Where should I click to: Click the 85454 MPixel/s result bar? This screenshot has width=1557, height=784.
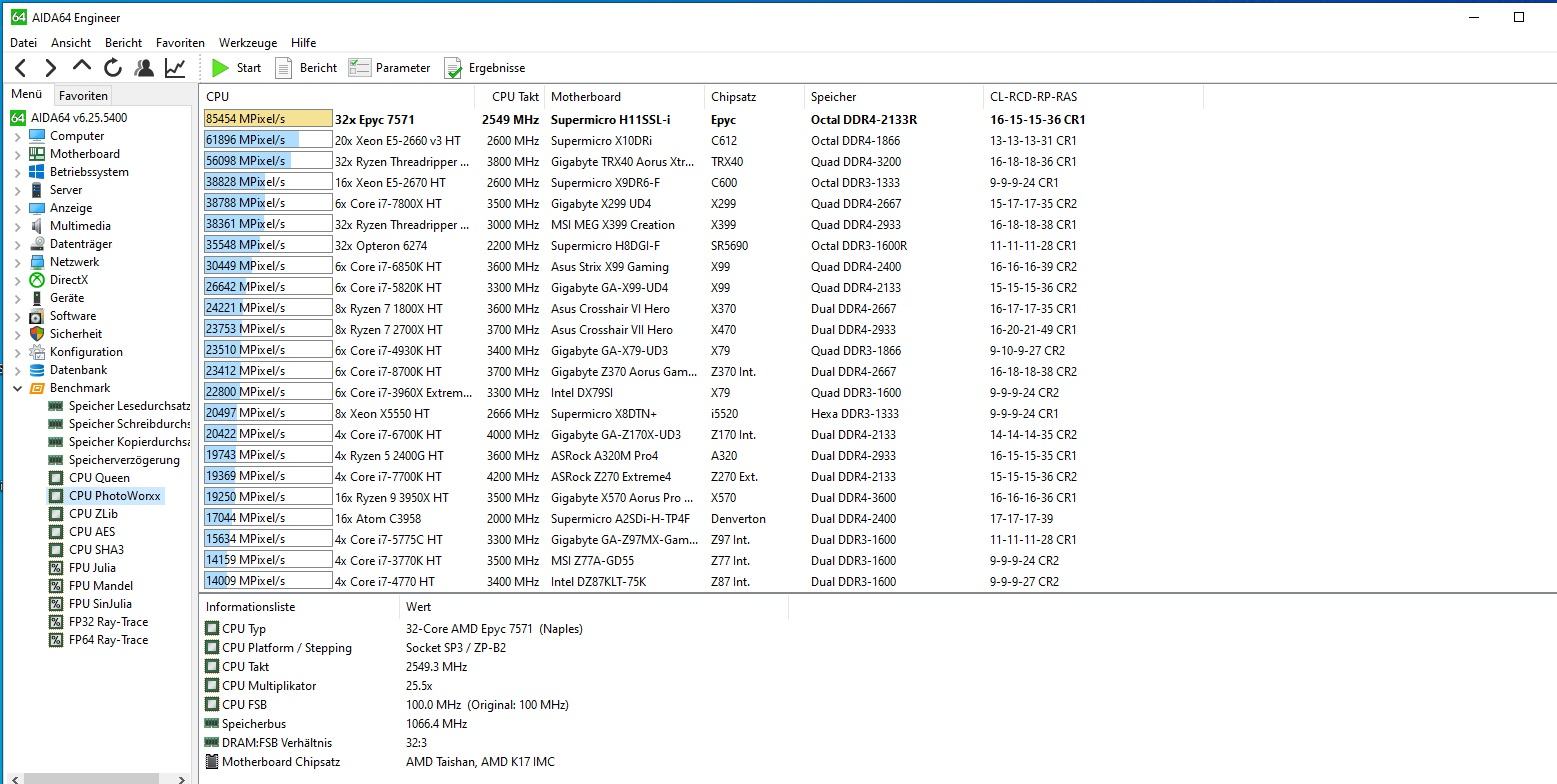click(x=268, y=119)
